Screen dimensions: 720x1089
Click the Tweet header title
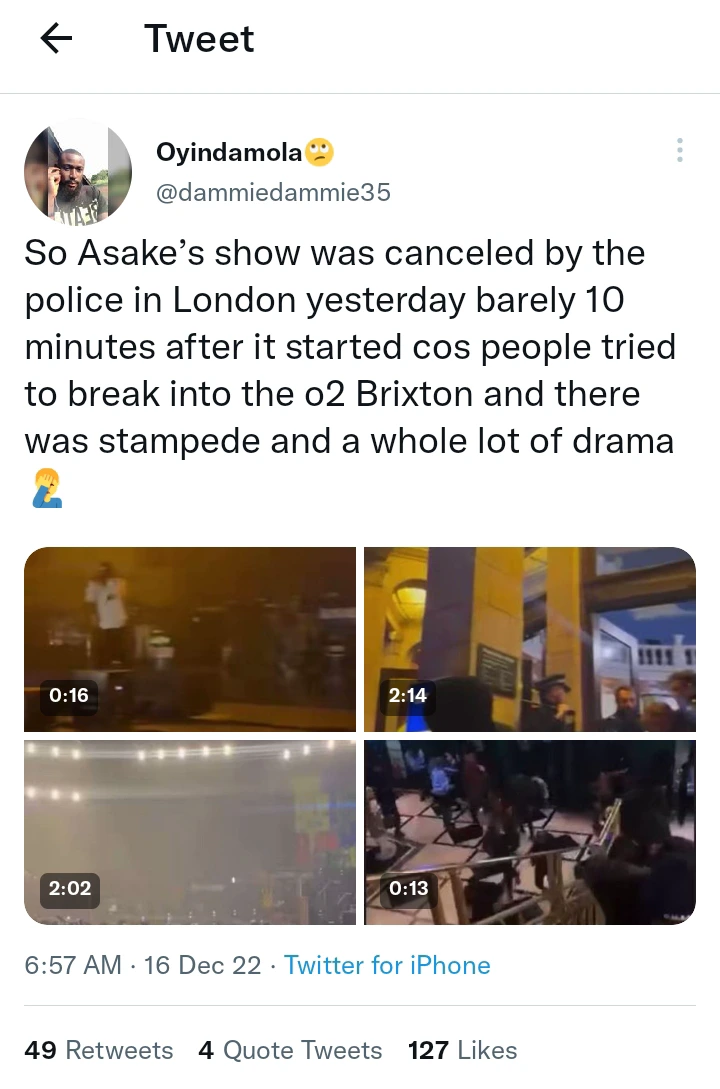tap(199, 38)
